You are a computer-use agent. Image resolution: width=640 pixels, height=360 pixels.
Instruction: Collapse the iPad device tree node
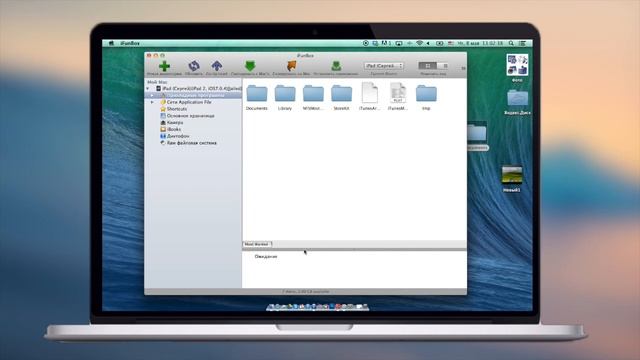pos(148,89)
